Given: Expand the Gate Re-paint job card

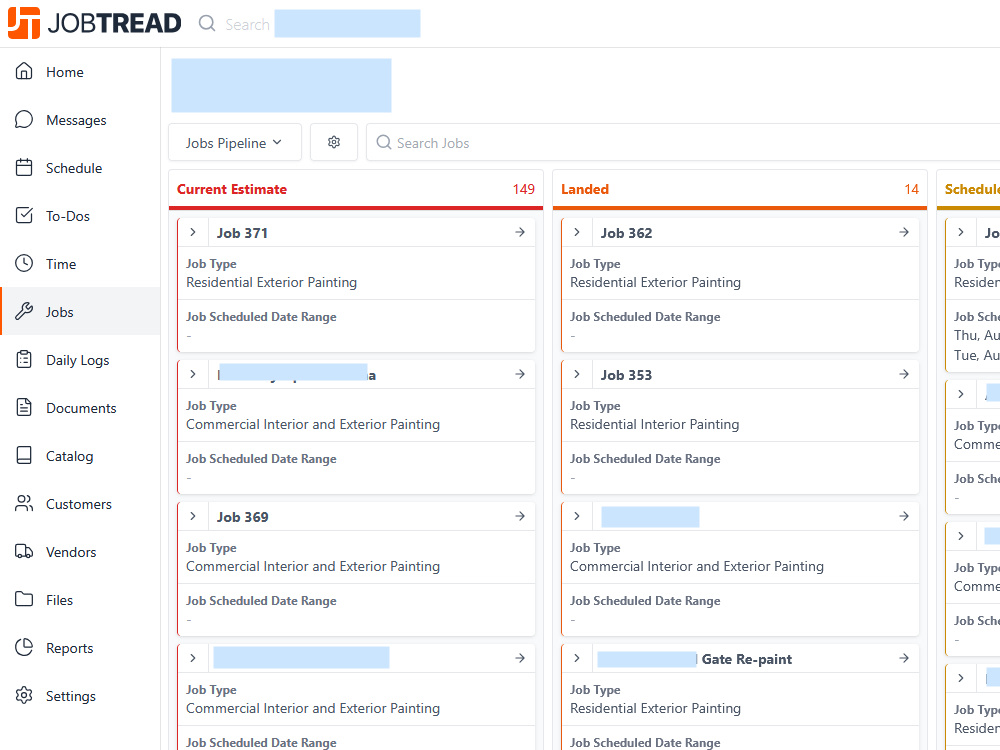Looking at the screenshot, I should coord(577,658).
